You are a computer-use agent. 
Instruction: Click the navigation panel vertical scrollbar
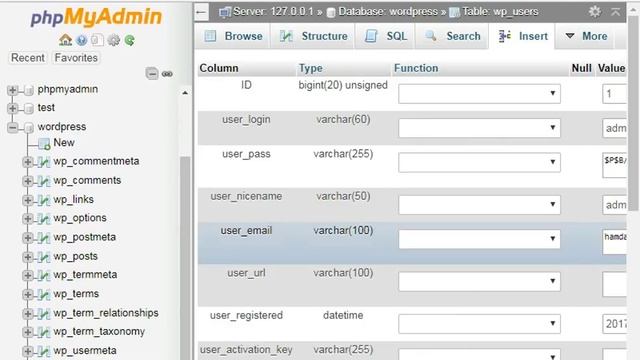(185, 257)
